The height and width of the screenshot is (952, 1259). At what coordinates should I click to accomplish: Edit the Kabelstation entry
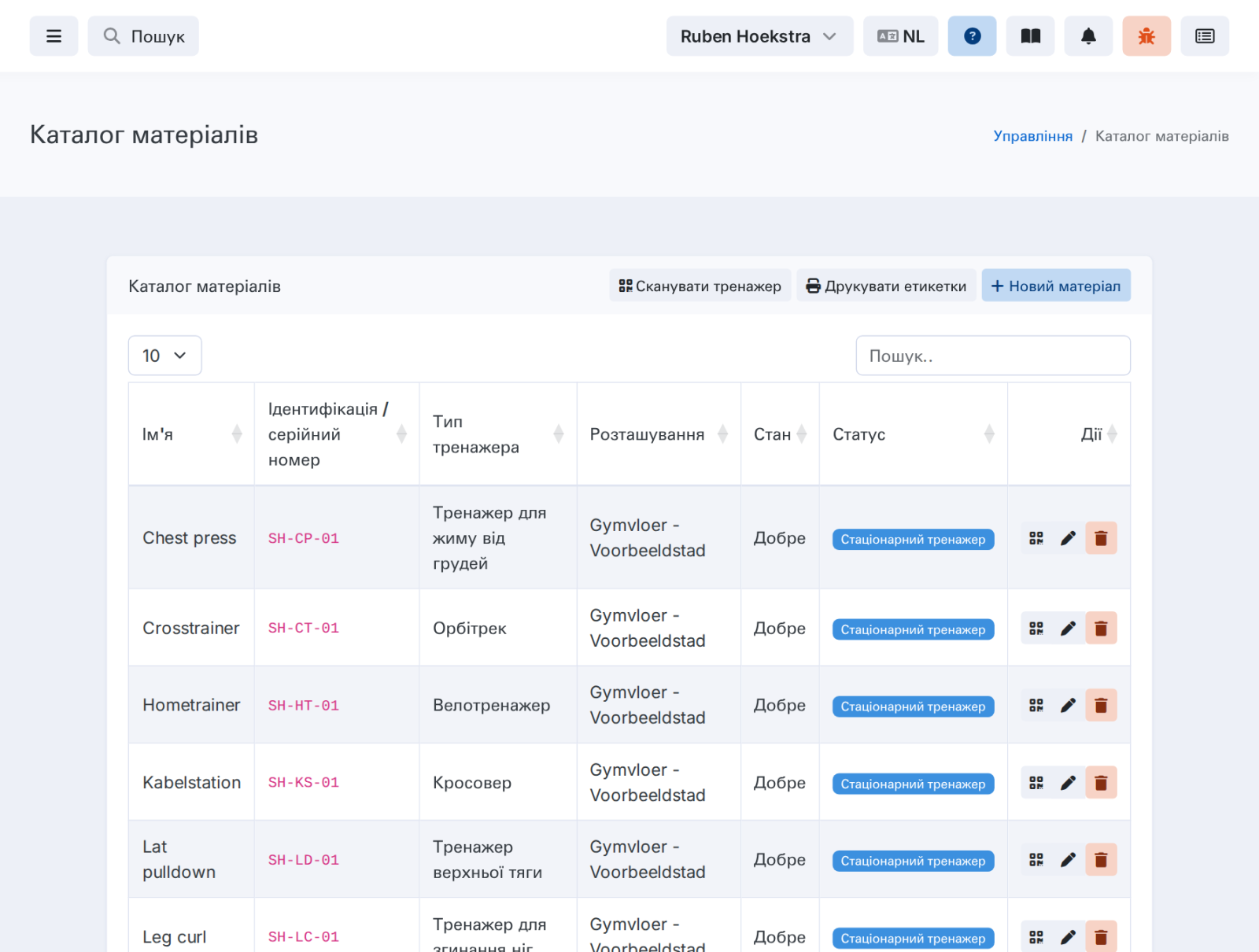(x=1068, y=783)
